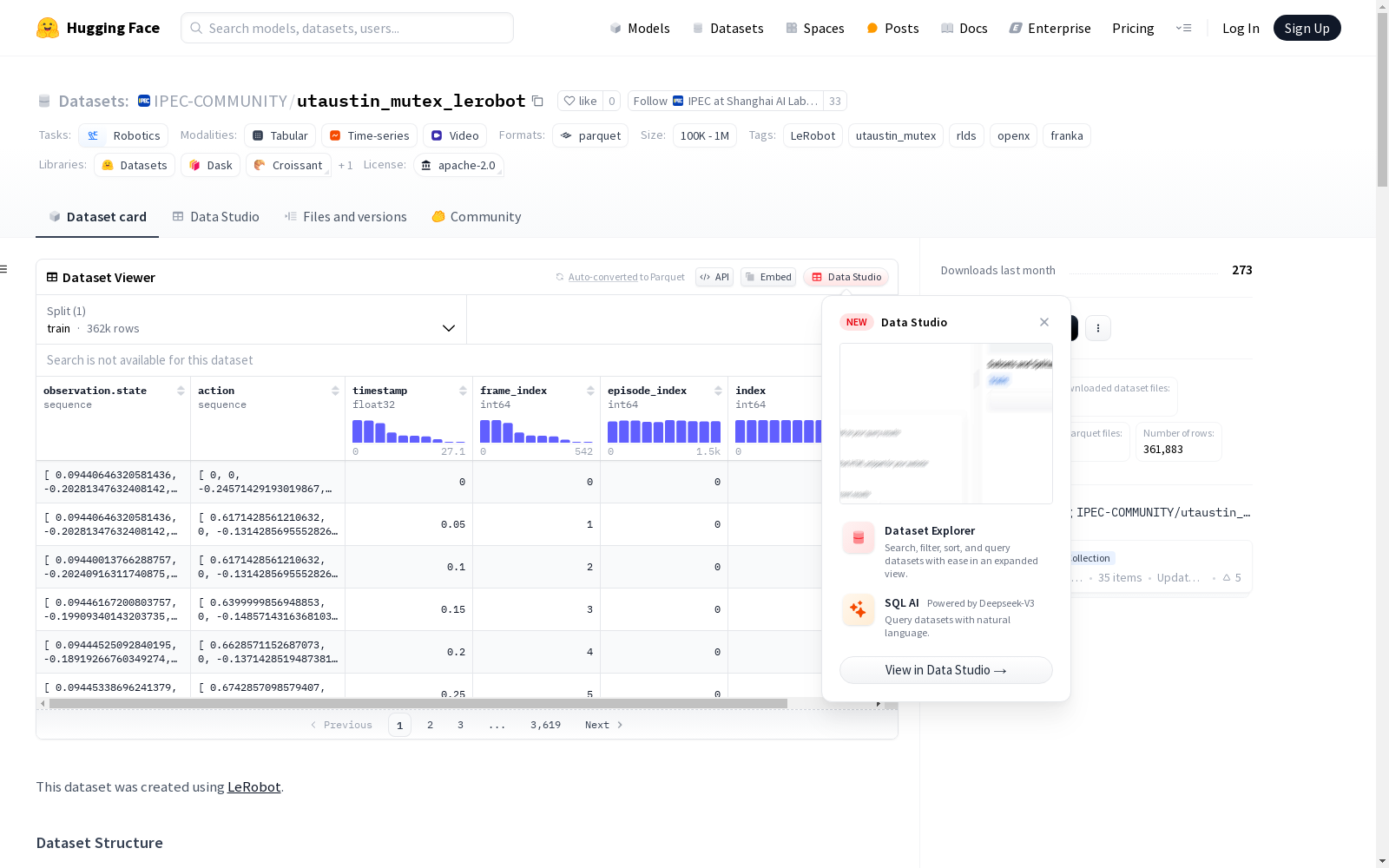Click the IPEC-COMMUNITY organization avatar icon
The height and width of the screenshot is (868, 1389).
[144, 101]
